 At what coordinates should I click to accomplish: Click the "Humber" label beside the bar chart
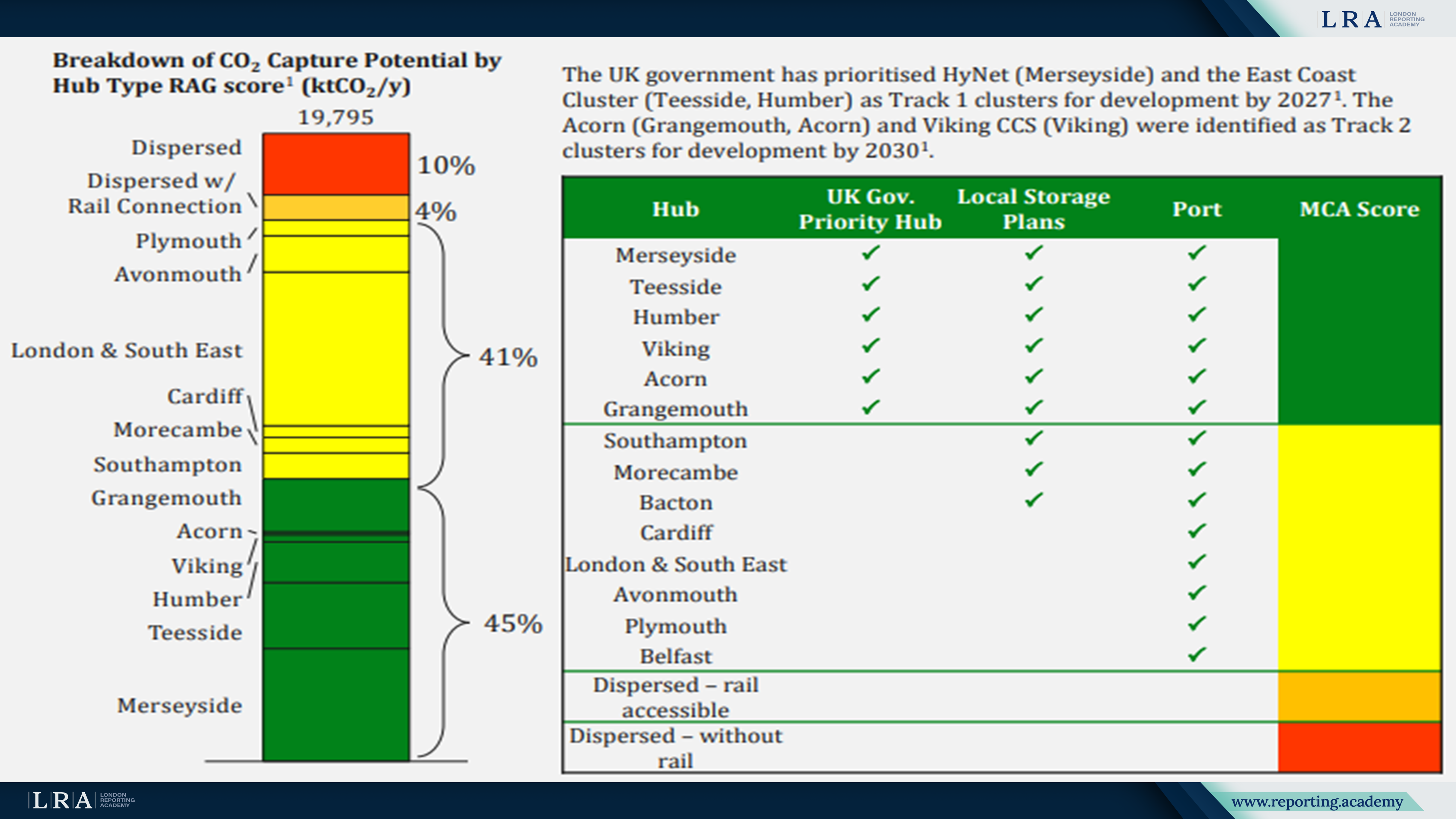[x=197, y=600]
